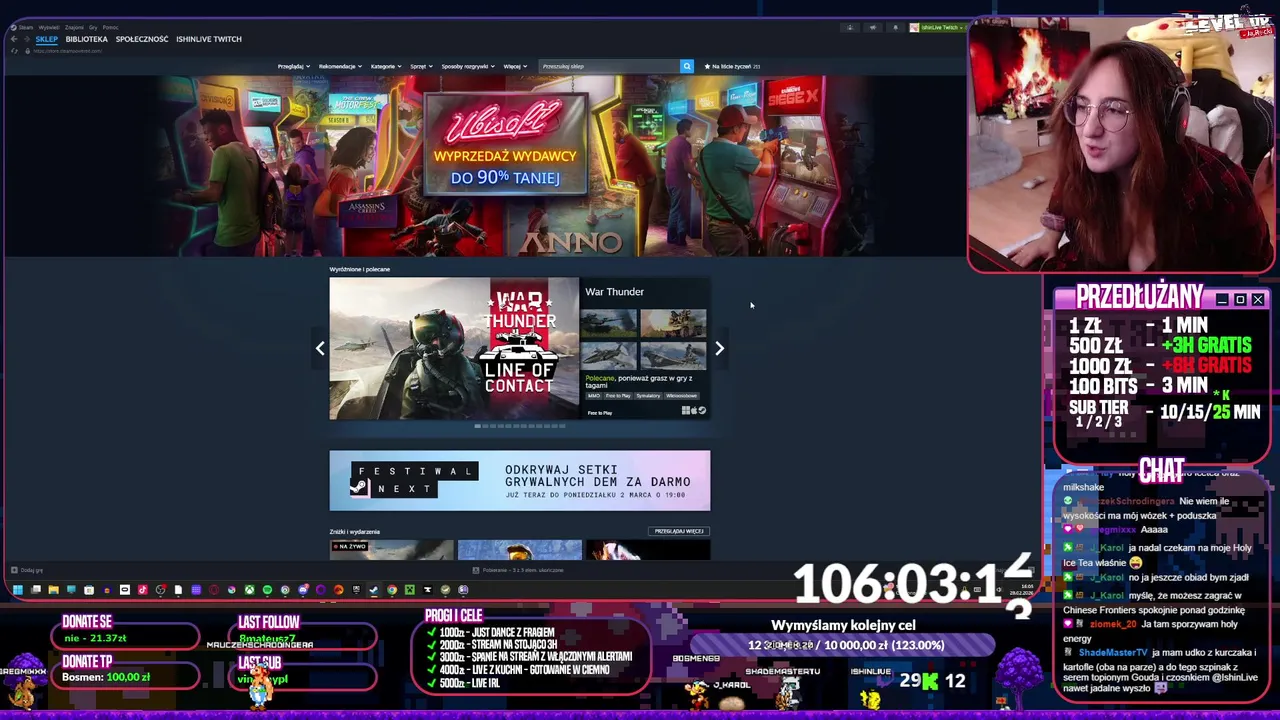Open the Ubisoft publisher sale banner
Viewport: 1280px width, 720px height.
pyautogui.click(x=505, y=165)
